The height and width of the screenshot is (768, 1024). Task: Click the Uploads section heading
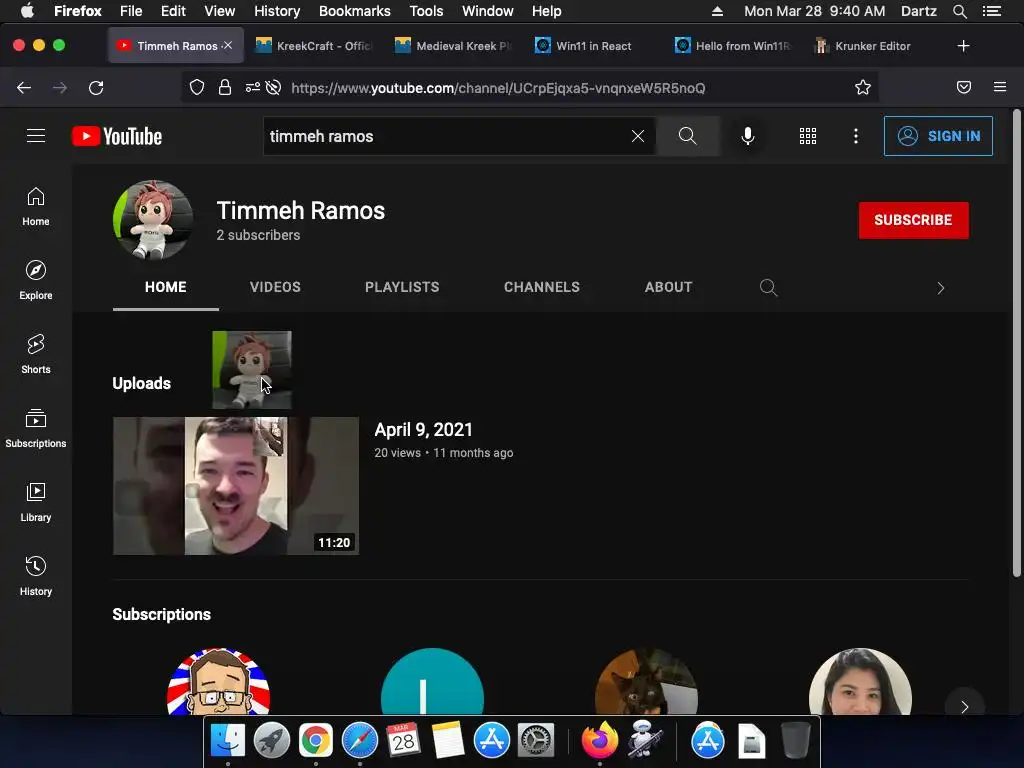click(x=142, y=383)
